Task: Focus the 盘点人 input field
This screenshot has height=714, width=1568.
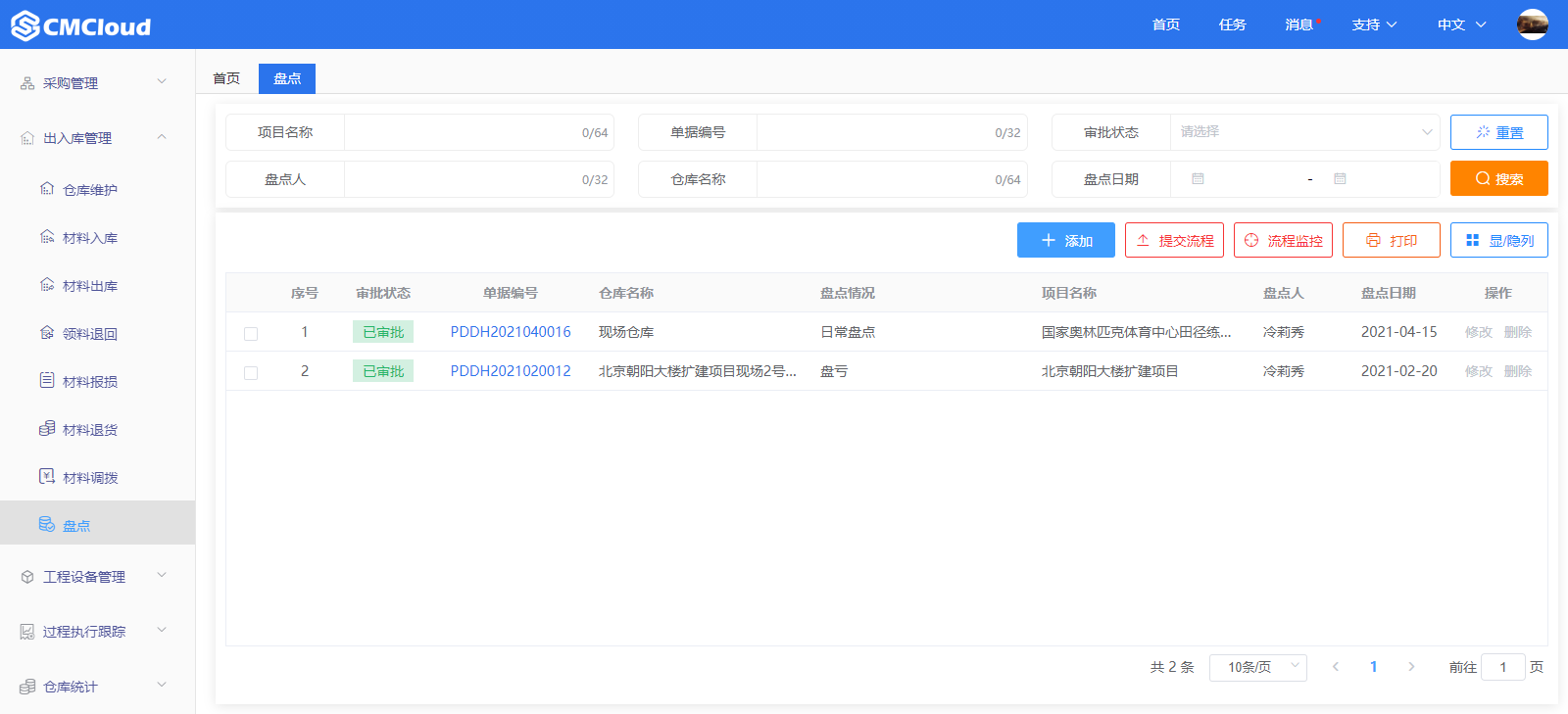Action: [x=478, y=179]
